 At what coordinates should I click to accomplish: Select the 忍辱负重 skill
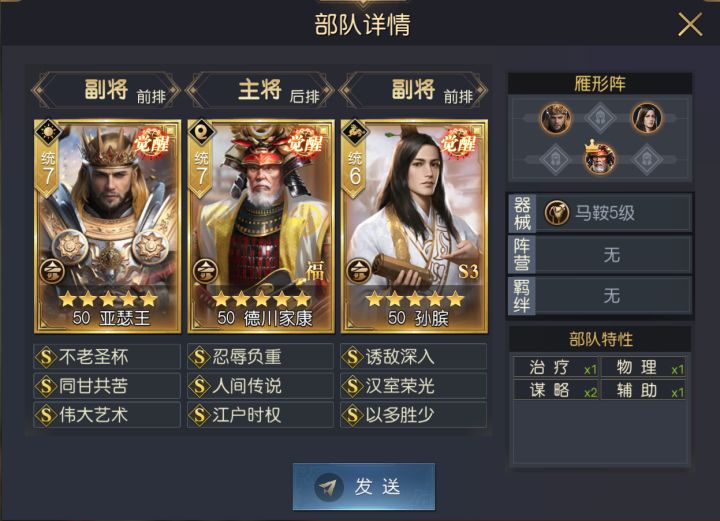[260, 357]
